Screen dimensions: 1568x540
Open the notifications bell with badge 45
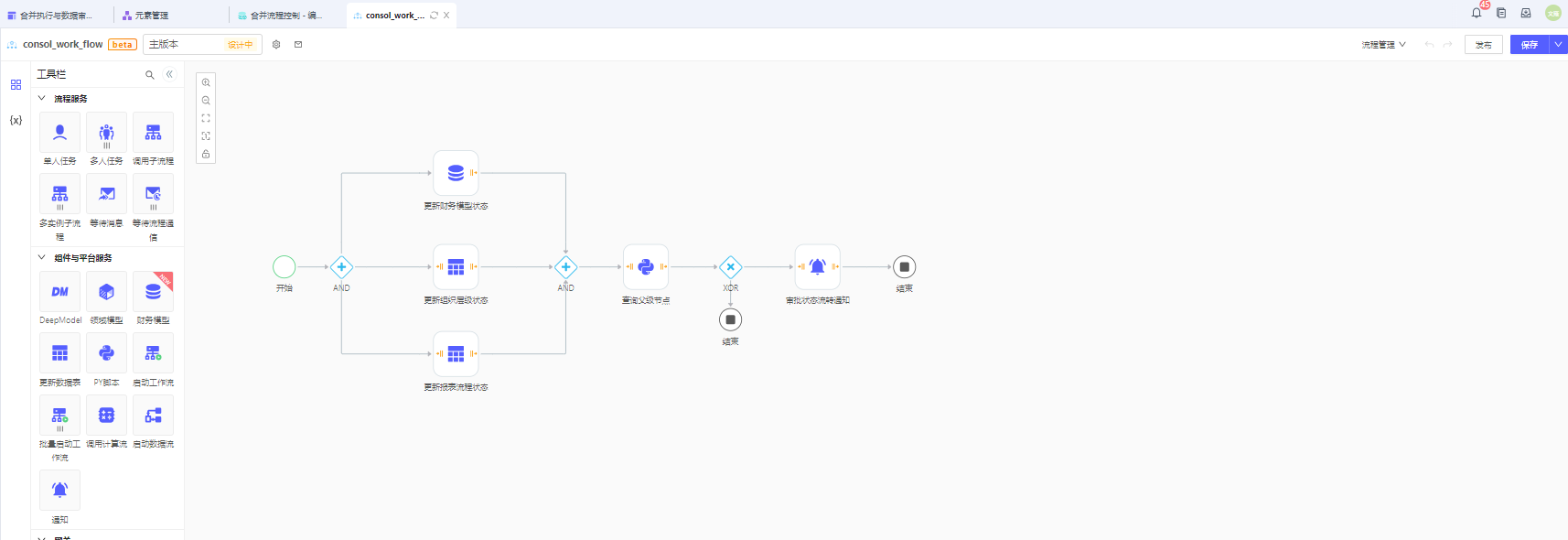1476,13
